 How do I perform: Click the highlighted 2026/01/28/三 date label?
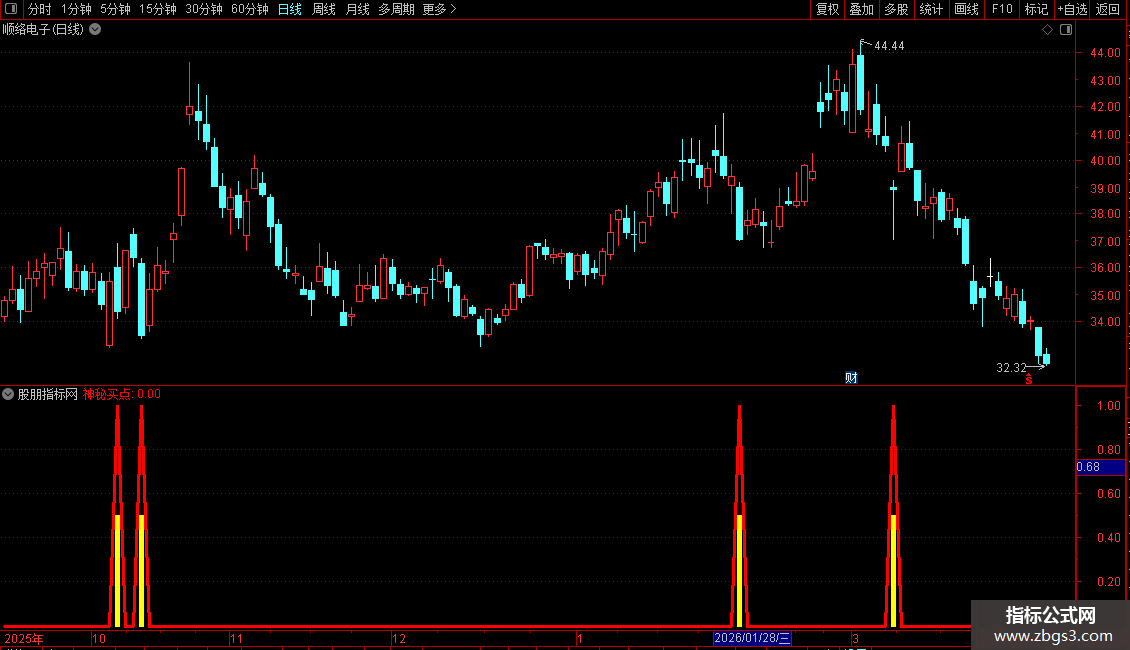click(752, 638)
